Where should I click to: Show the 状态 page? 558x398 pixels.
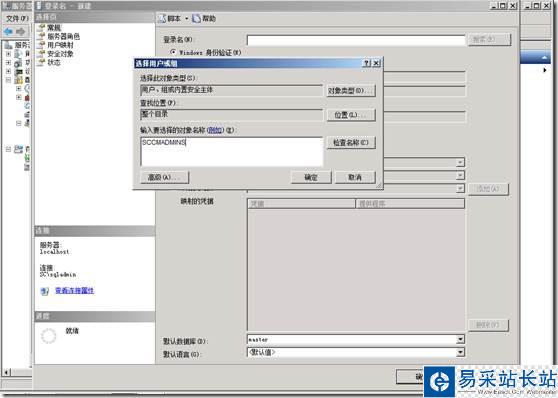coord(54,62)
